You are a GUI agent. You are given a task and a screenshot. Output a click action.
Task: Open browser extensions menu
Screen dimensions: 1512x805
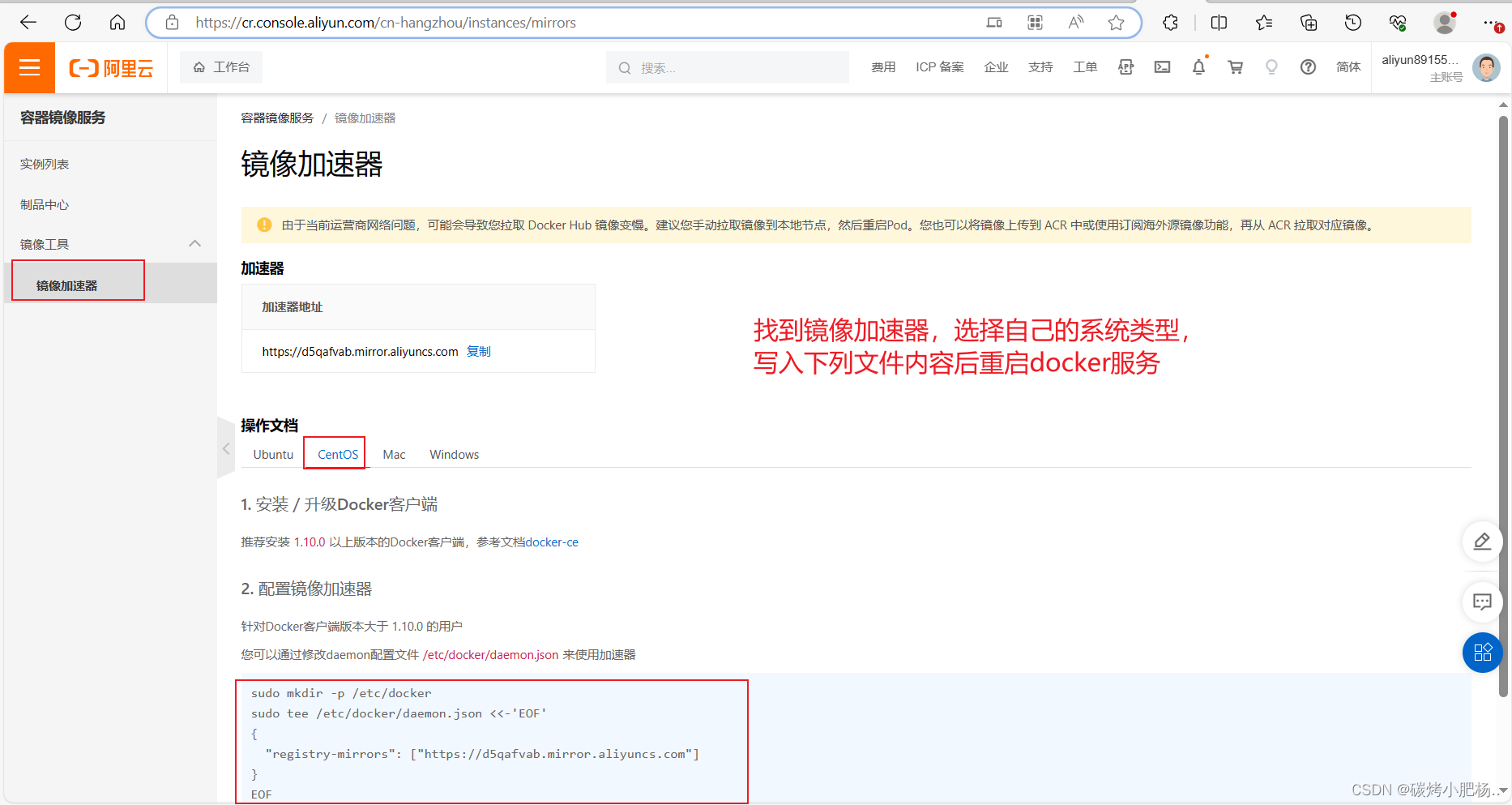click(x=1170, y=23)
